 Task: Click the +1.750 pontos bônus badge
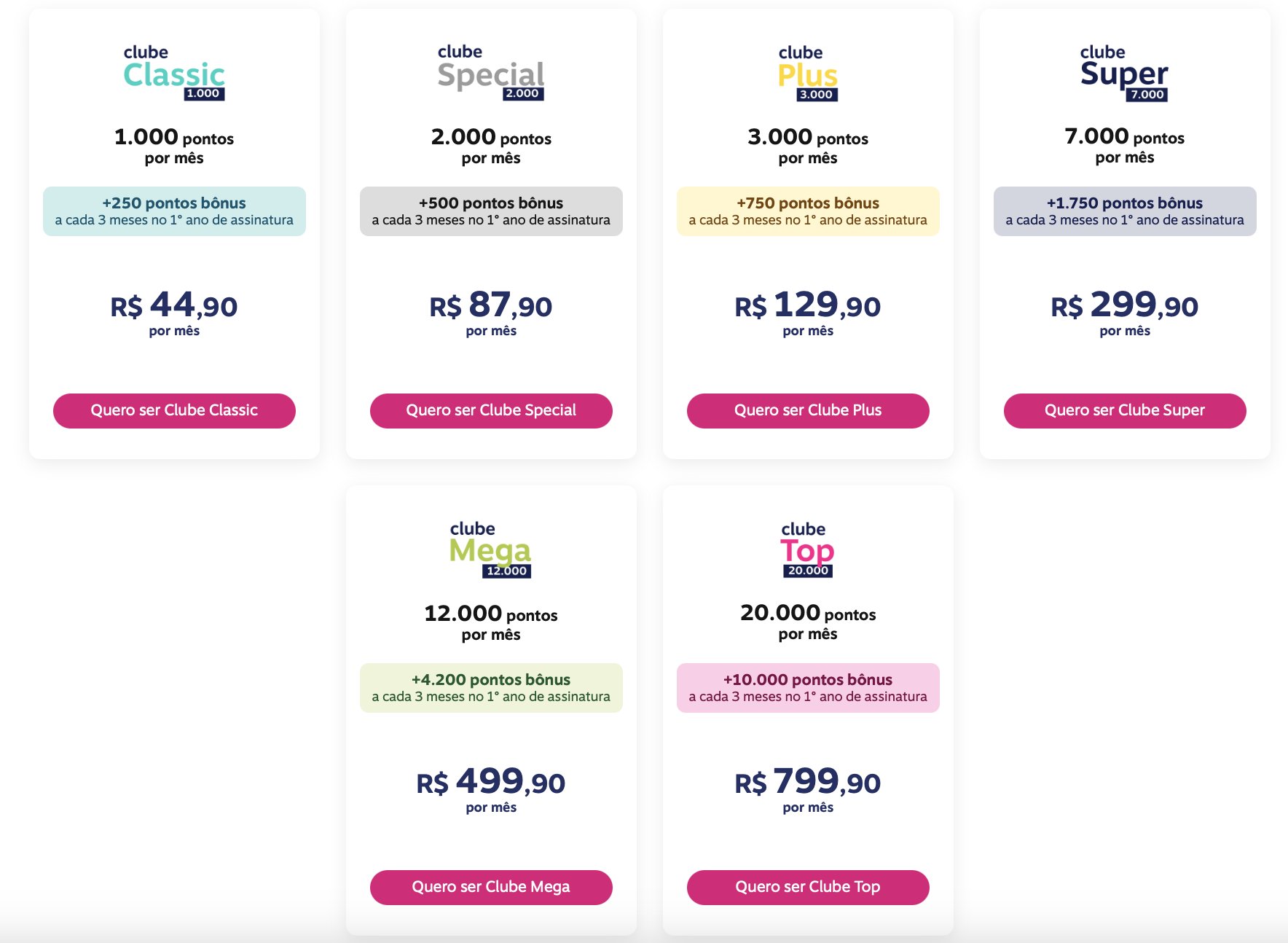(1125, 211)
